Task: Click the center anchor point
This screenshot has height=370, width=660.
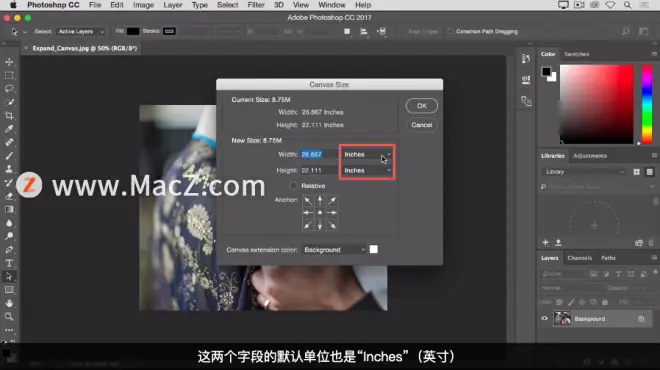Action: tap(320, 213)
